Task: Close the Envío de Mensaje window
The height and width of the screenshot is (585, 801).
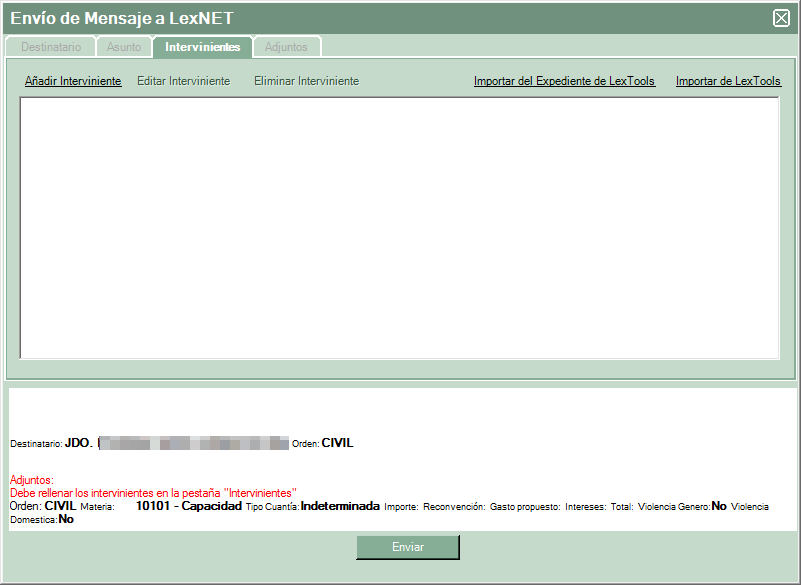Action: [781, 18]
